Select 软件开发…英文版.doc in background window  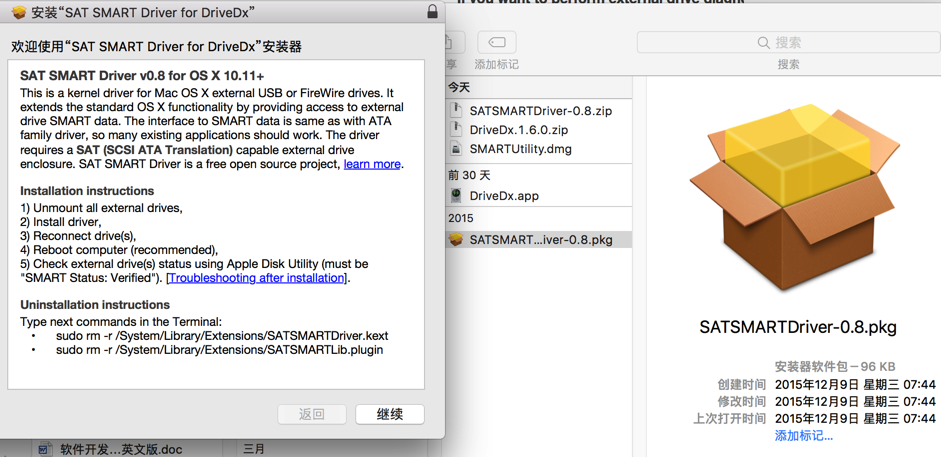coord(121,449)
